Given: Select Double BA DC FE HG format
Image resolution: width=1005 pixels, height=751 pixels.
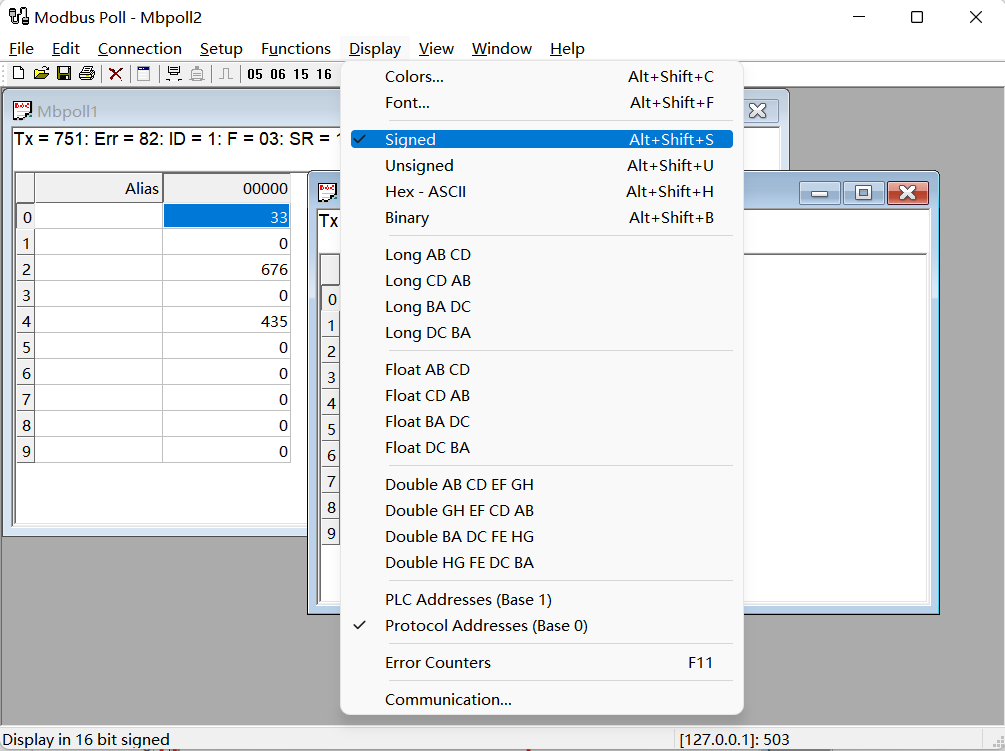Looking at the screenshot, I should tap(542, 536).
